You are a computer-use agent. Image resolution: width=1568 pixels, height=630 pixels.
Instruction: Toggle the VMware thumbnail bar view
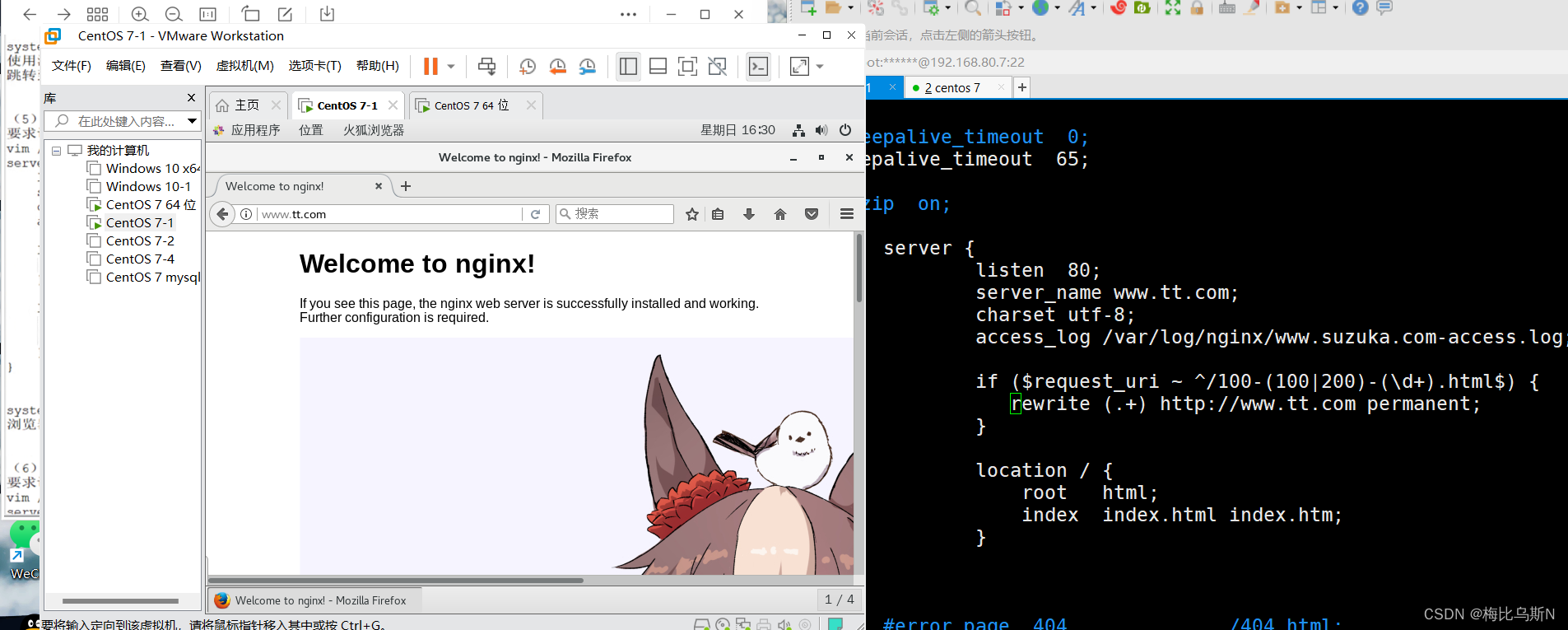point(658,66)
